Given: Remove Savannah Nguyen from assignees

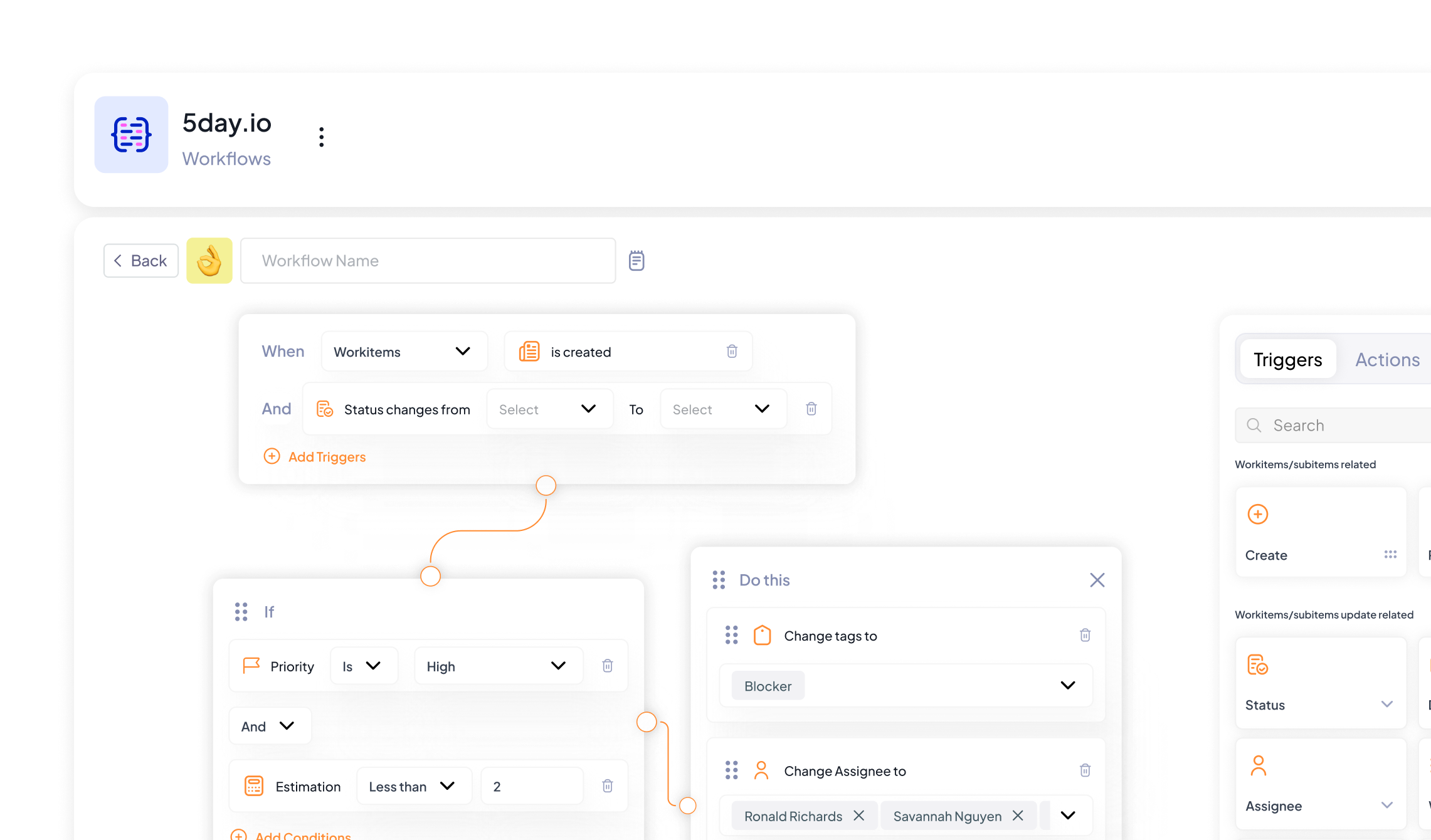Looking at the screenshot, I should (1018, 816).
